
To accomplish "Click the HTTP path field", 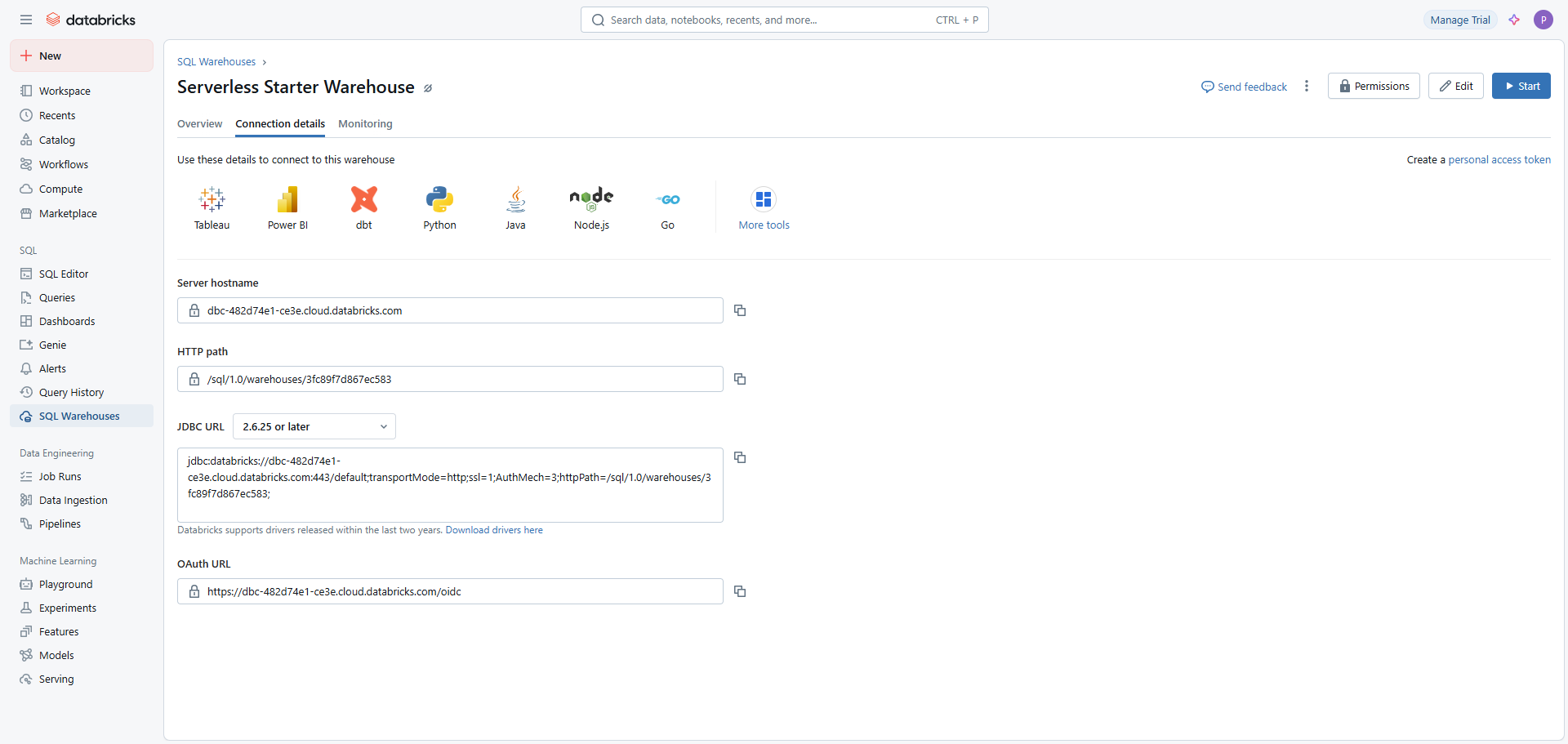I will pyautogui.click(x=450, y=379).
